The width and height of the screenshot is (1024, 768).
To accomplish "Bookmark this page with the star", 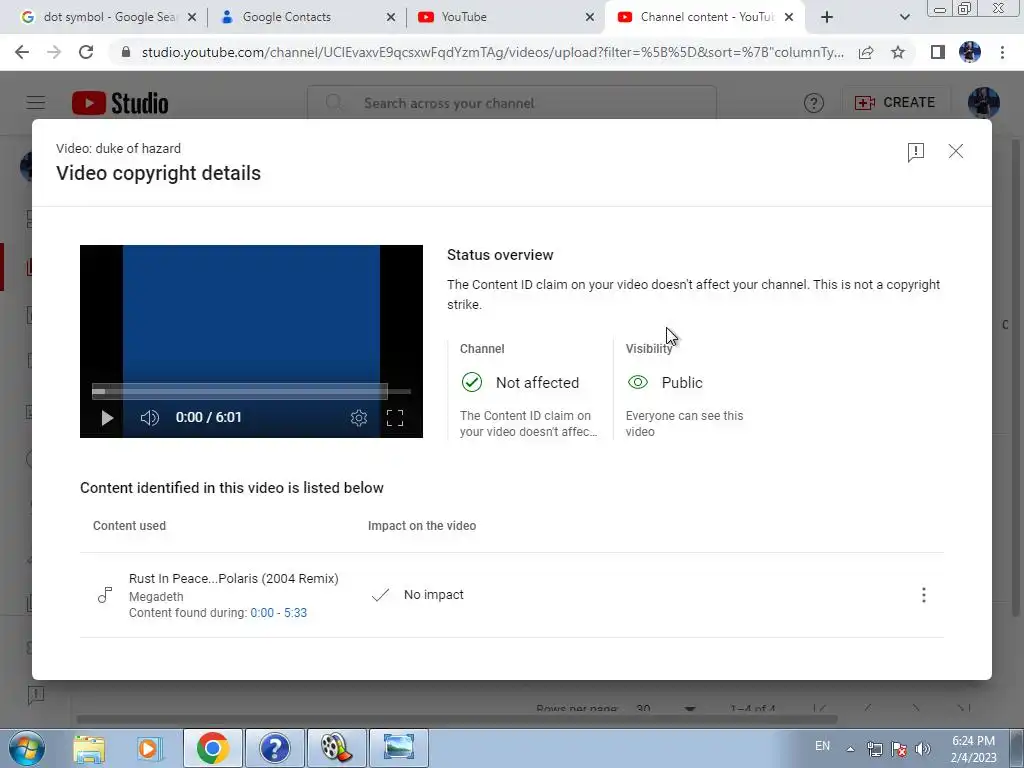I will click(898, 52).
